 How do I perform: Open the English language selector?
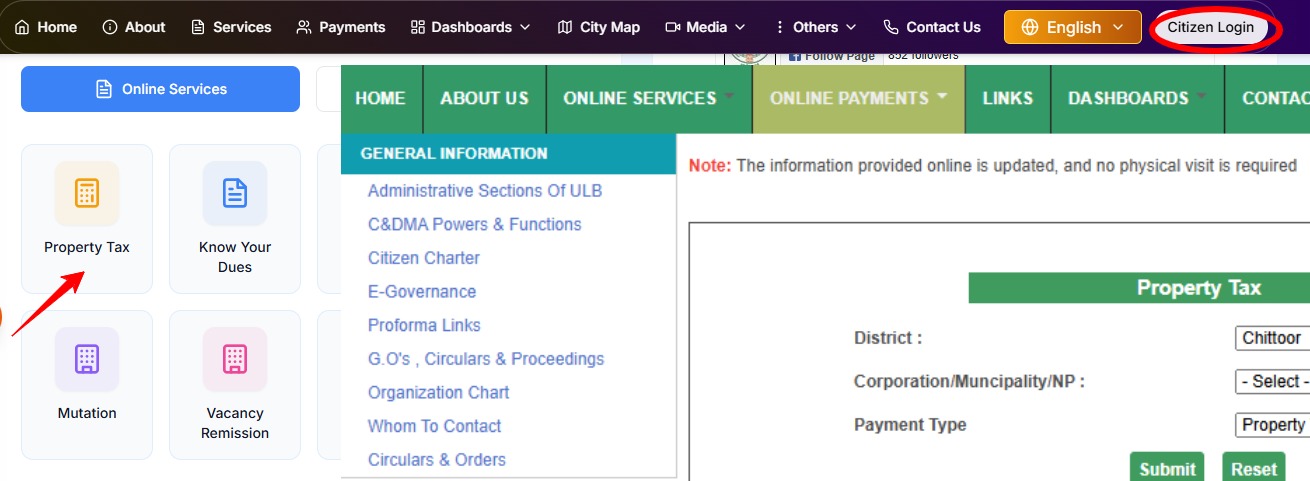[1072, 27]
